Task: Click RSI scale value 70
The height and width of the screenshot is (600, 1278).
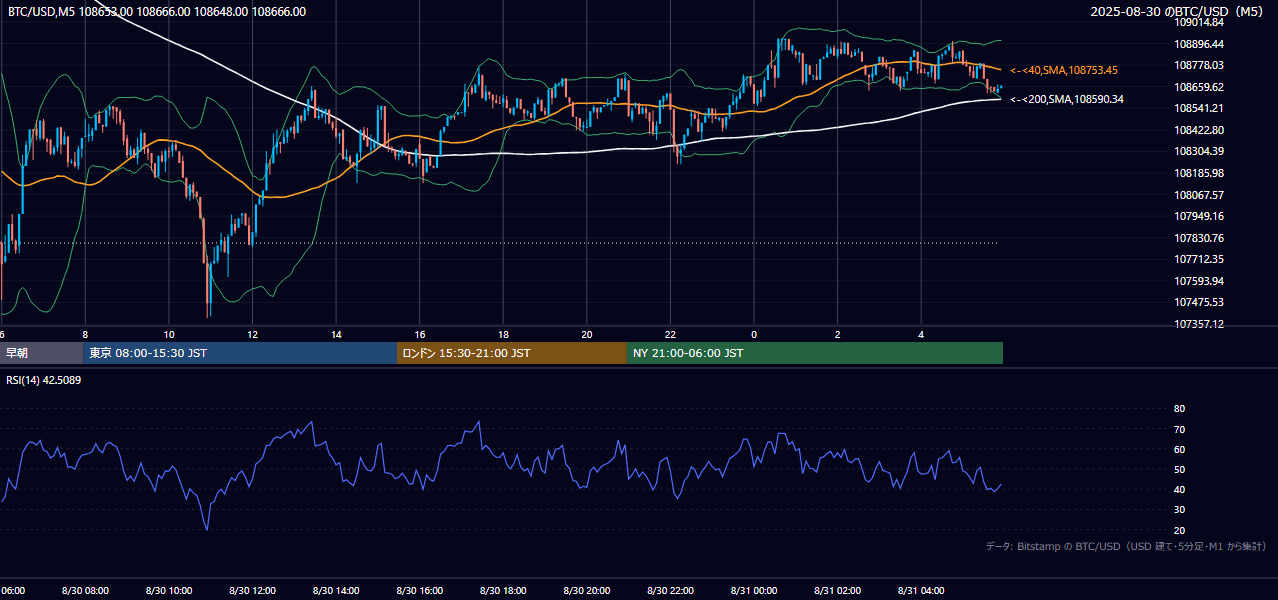Action: 1179,429
